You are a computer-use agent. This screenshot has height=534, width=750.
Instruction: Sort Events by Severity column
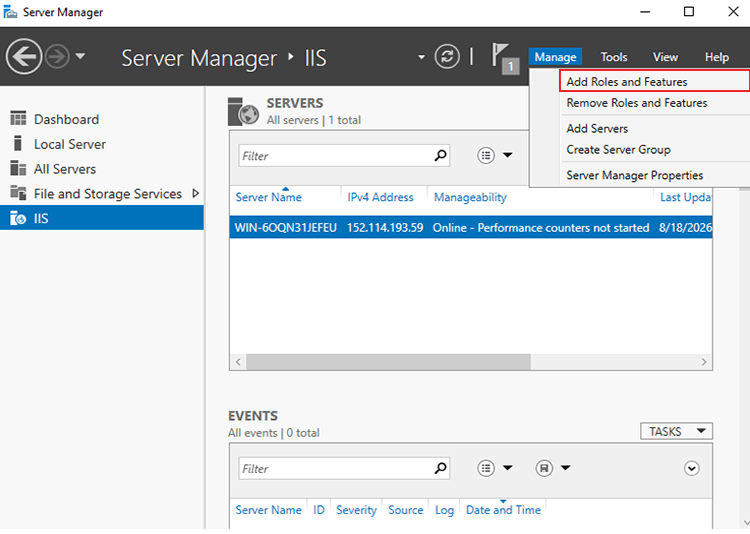tap(356, 510)
